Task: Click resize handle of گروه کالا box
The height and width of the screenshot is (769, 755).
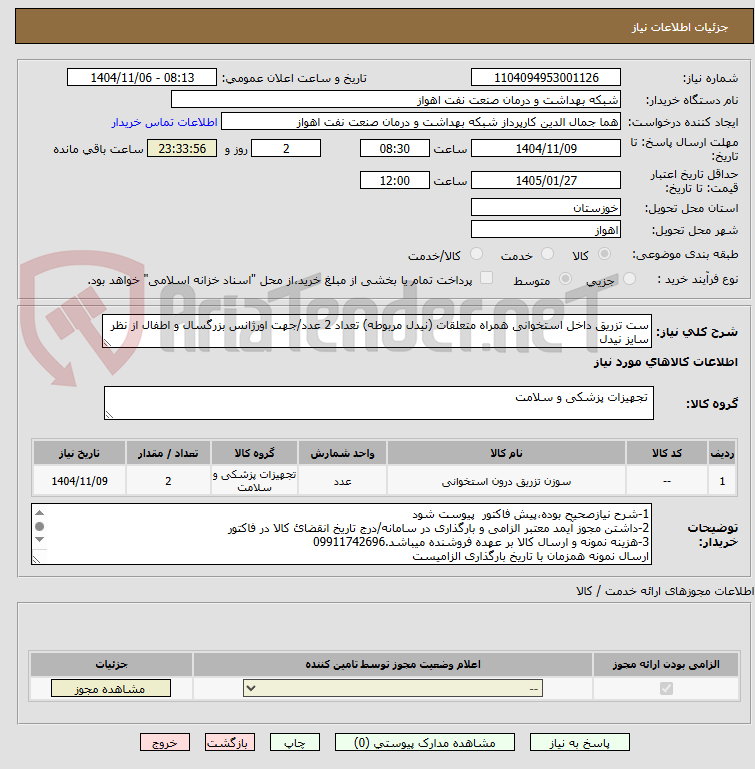Action: [109, 415]
